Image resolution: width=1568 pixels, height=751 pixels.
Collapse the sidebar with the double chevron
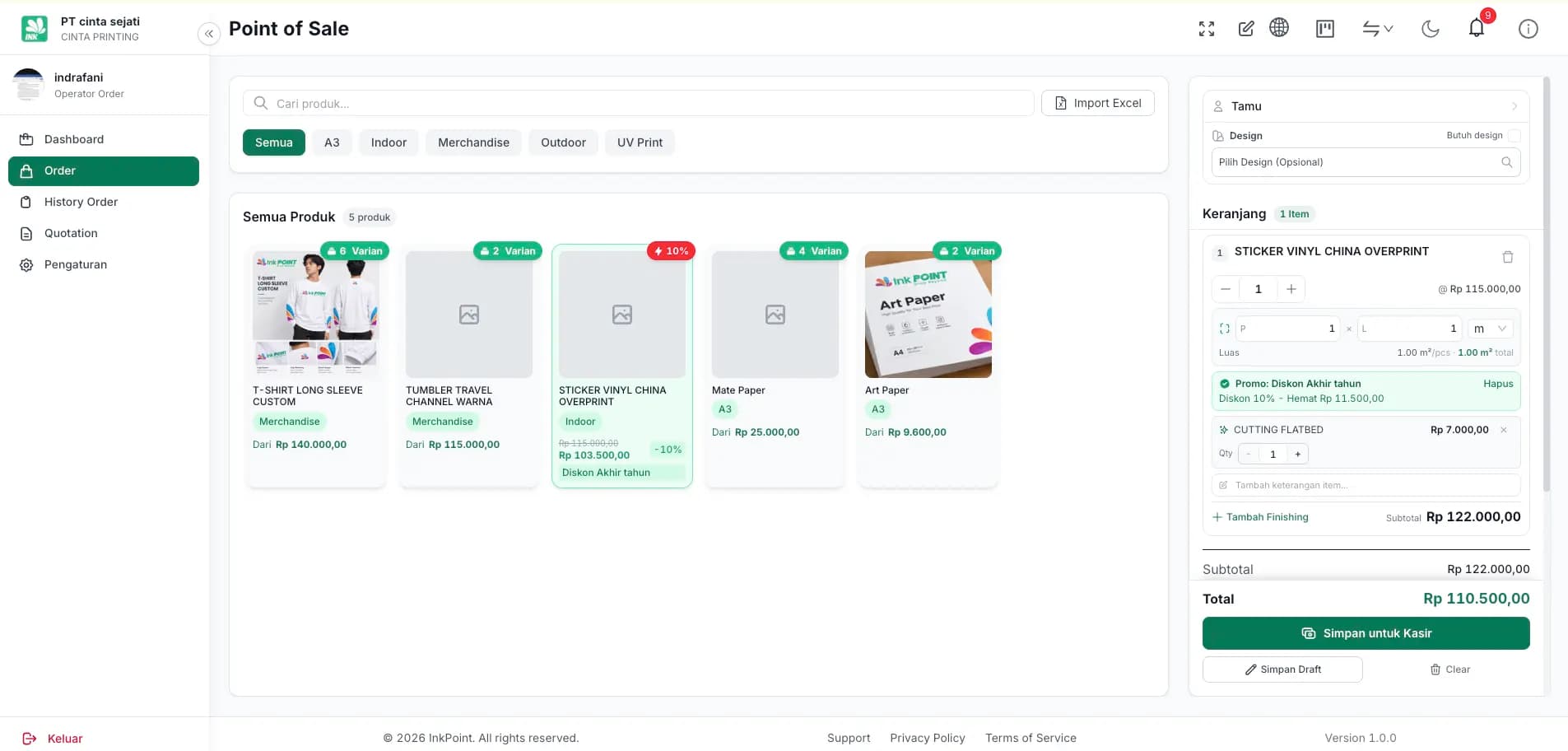(209, 34)
